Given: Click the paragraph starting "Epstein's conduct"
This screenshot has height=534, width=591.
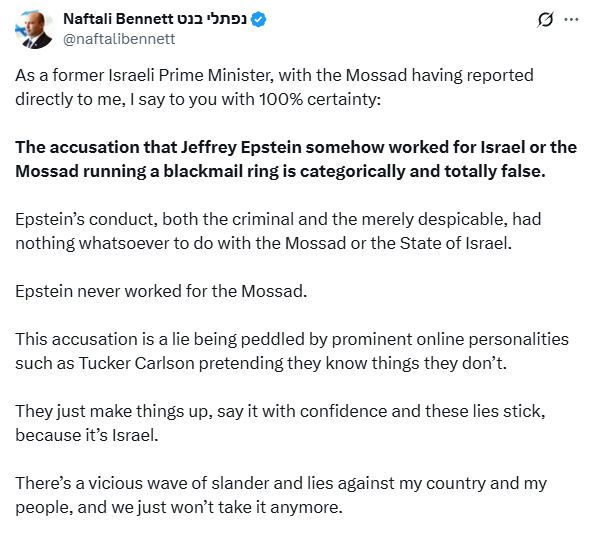Looking at the screenshot, I should [278, 231].
